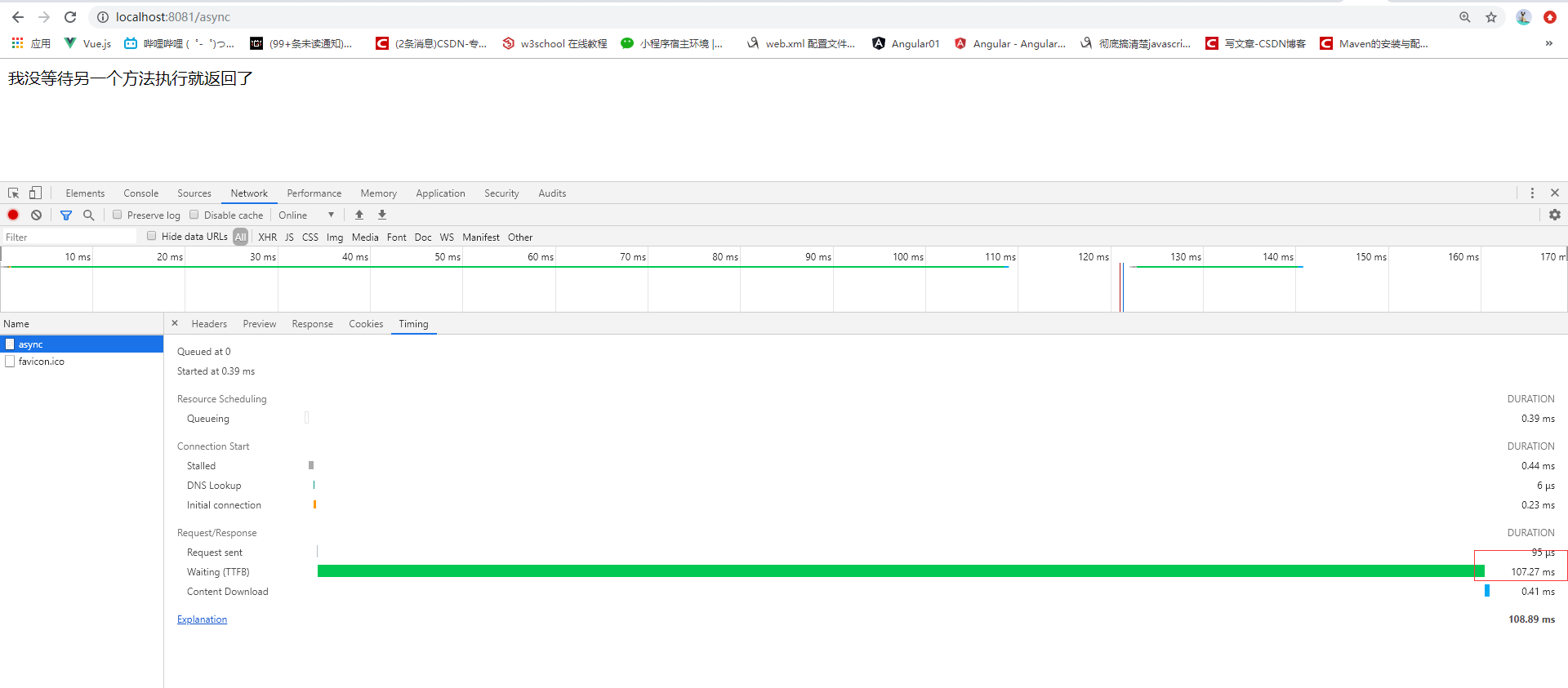This screenshot has width=1568, height=688.
Task: Open the Response tab of request
Action: [313, 324]
